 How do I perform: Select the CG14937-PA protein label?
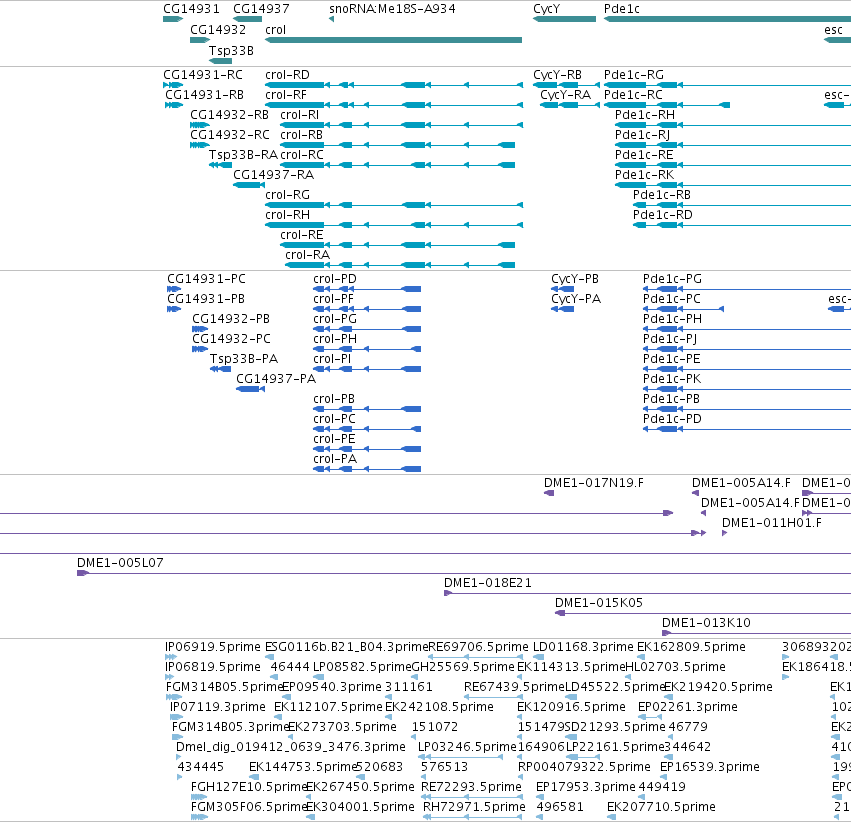276,378
